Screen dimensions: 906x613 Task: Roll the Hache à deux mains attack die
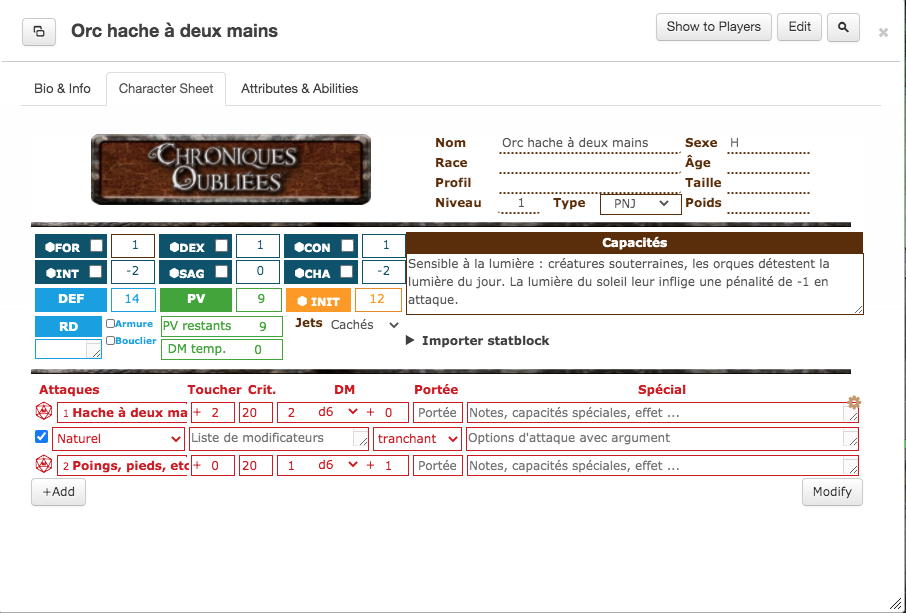43,412
